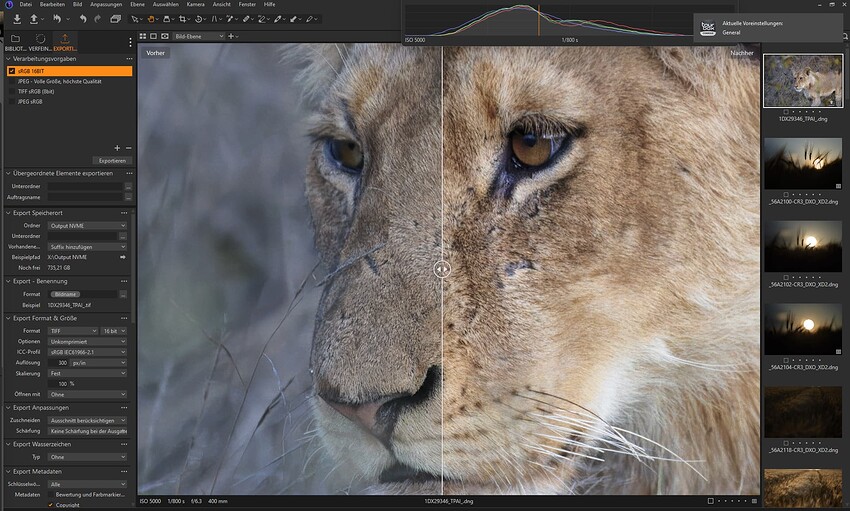The height and width of the screenshot is (511, 850).
Task: Uncheck the sRGB 16BIT recipe checkbox
Action: (x=11, y=71)
